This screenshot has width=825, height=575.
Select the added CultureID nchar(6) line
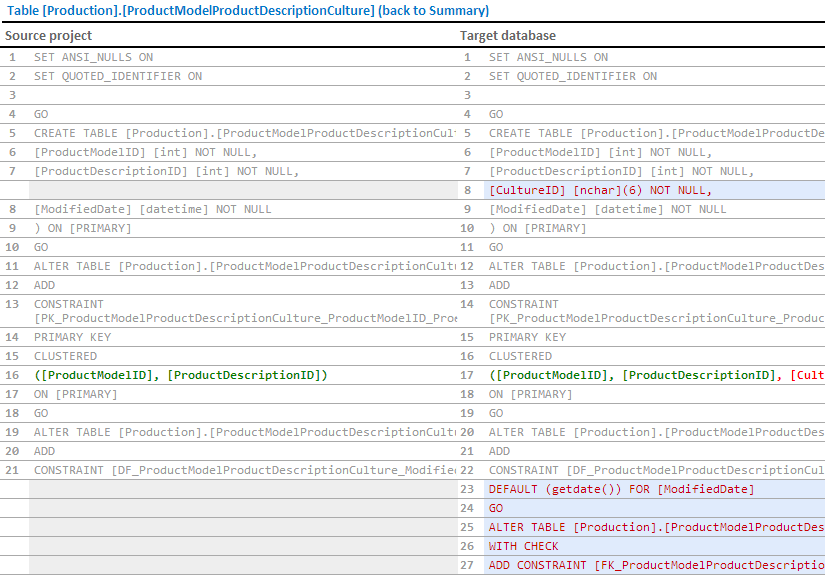click(600, 190)
